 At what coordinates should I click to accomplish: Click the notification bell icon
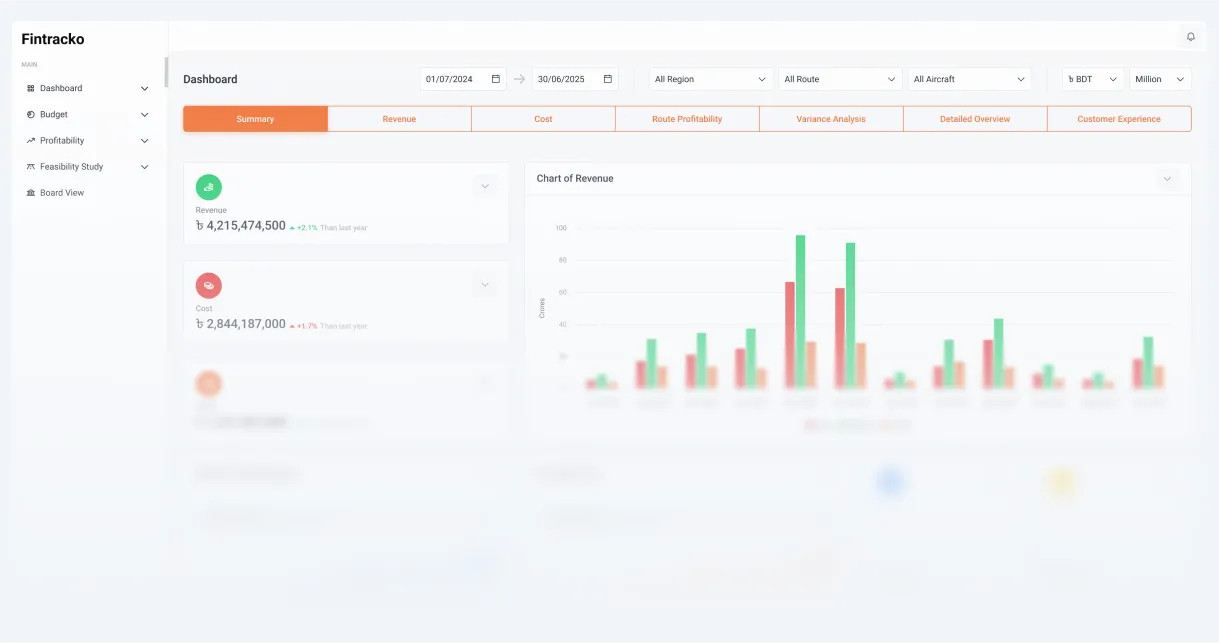click(x=1190, y=37)
